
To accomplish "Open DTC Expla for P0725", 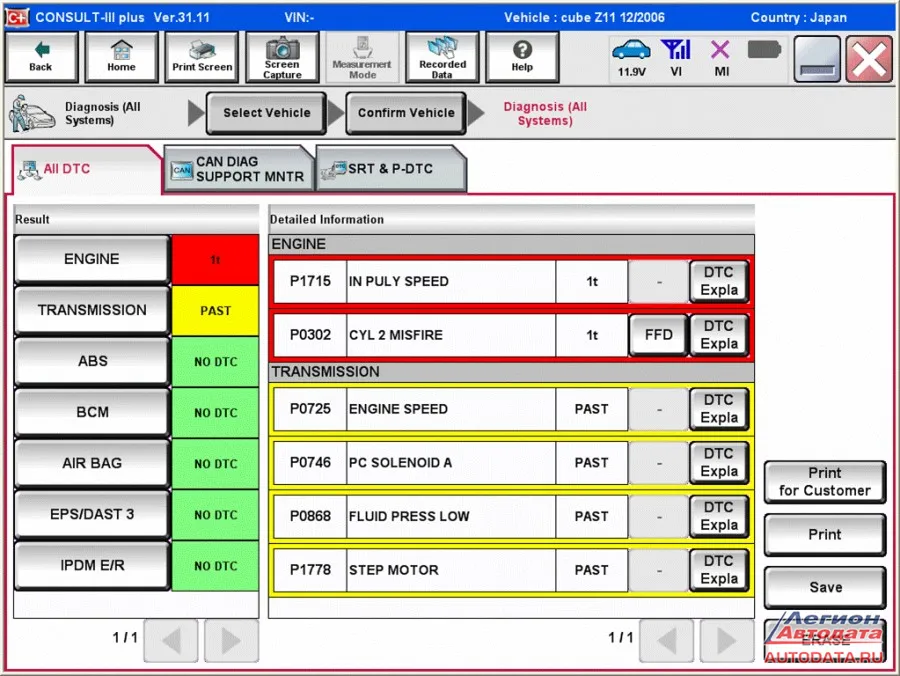I will [719, 409].
